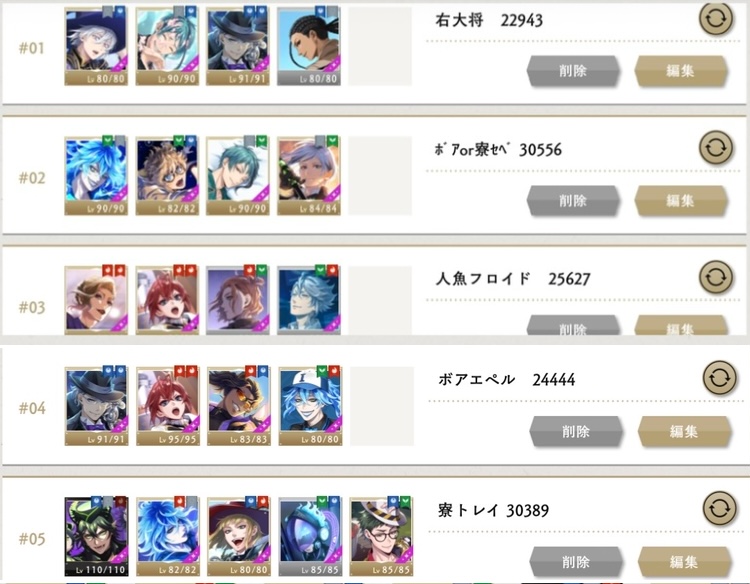Delete deck #01 with 削除 button
Viewport: 750px width, 584px height.
573,71
